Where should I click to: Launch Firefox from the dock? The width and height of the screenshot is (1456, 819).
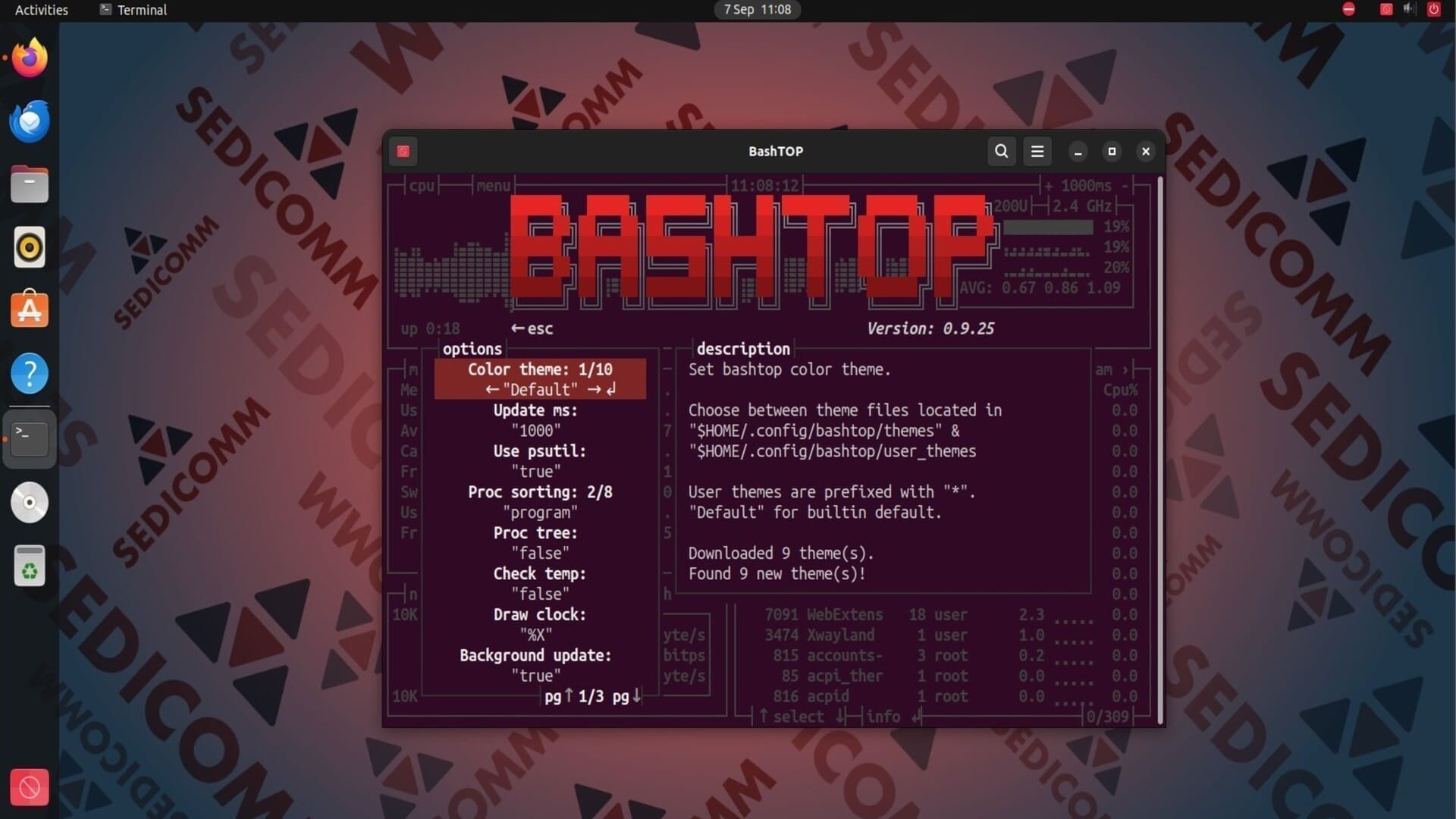30,58
